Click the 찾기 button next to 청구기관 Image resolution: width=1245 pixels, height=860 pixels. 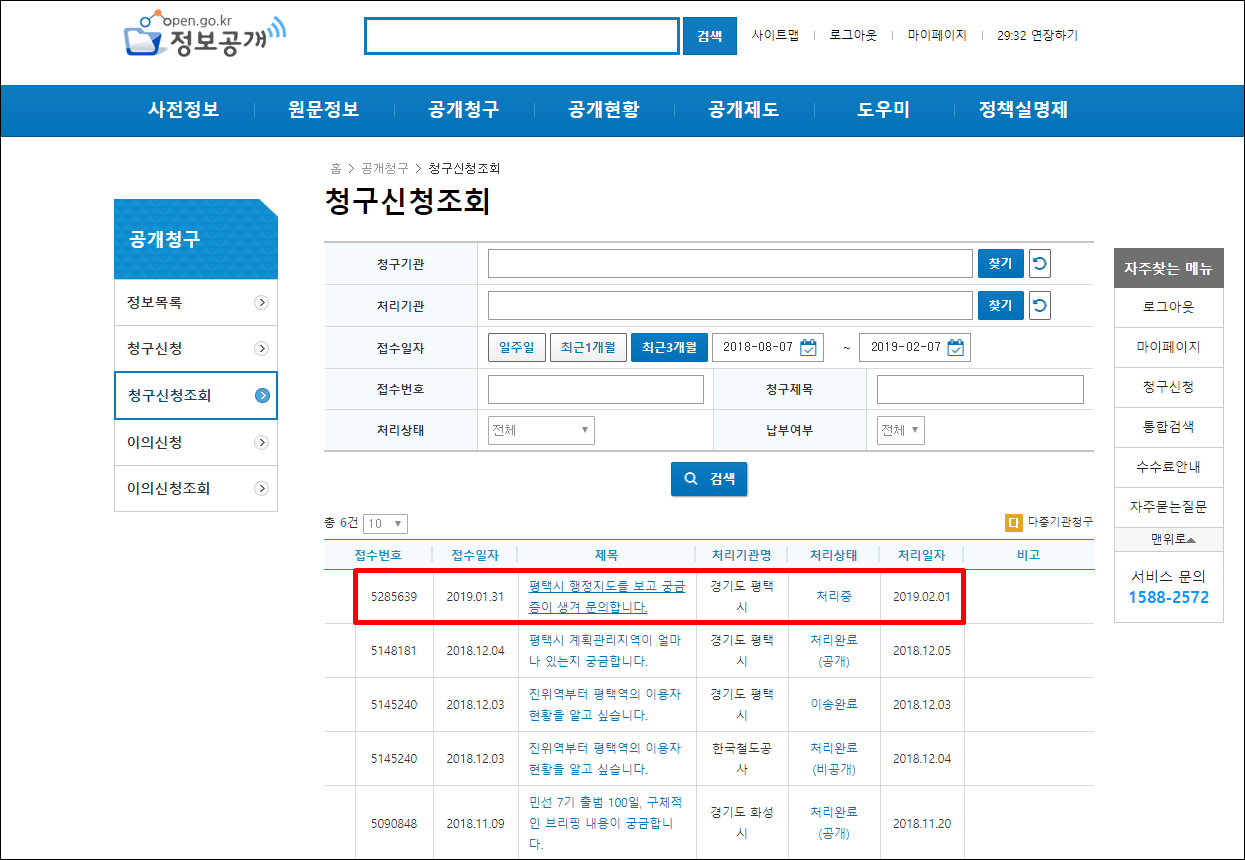tap(1000, 263)
